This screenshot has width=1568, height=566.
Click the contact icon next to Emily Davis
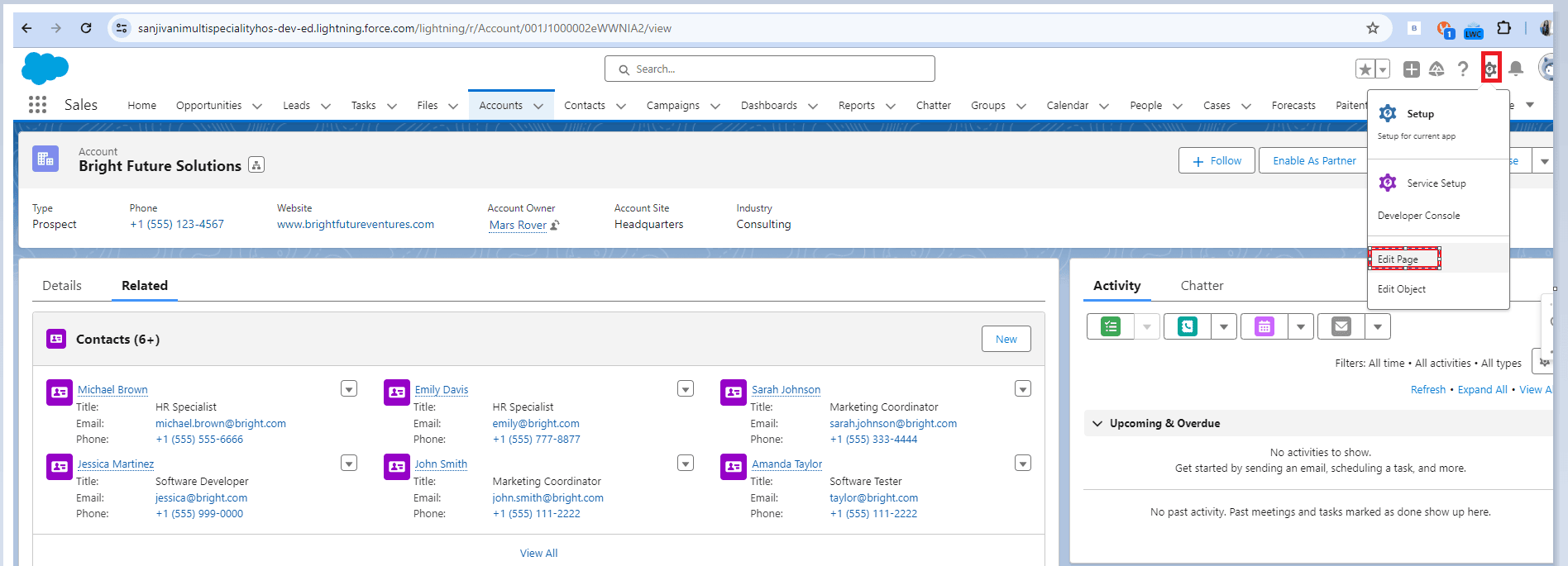pyautogui.click(x=397, y=392)
